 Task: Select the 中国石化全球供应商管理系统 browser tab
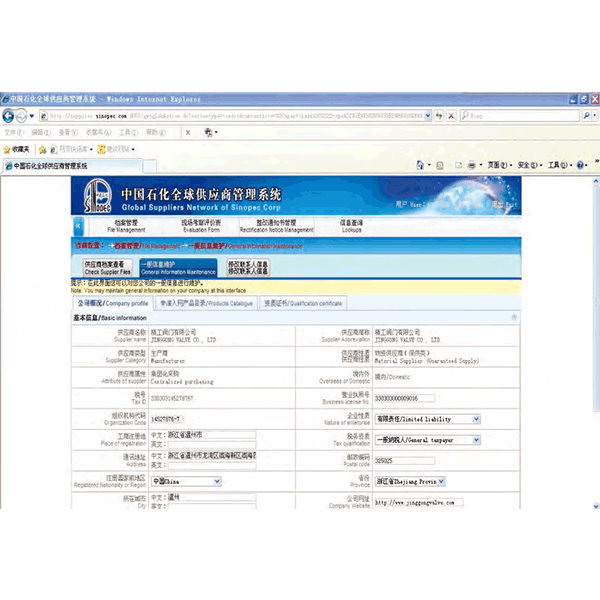[x=73, y=166]
